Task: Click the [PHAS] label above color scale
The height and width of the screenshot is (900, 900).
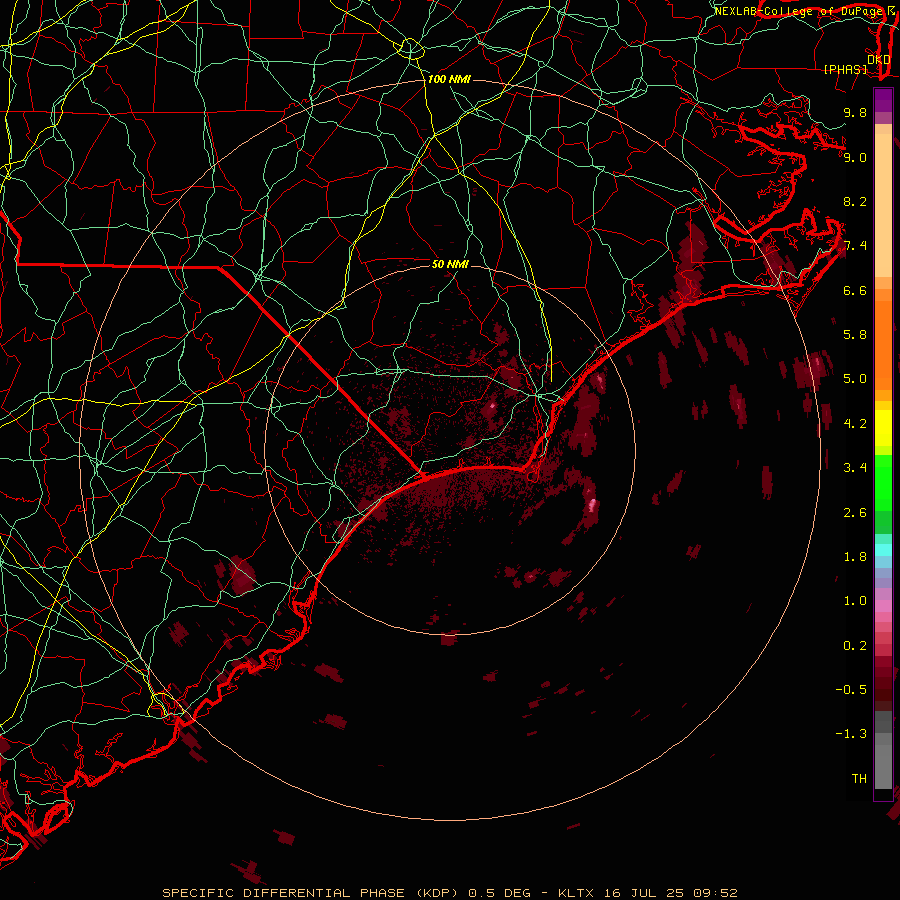Action: pos(845,69)
